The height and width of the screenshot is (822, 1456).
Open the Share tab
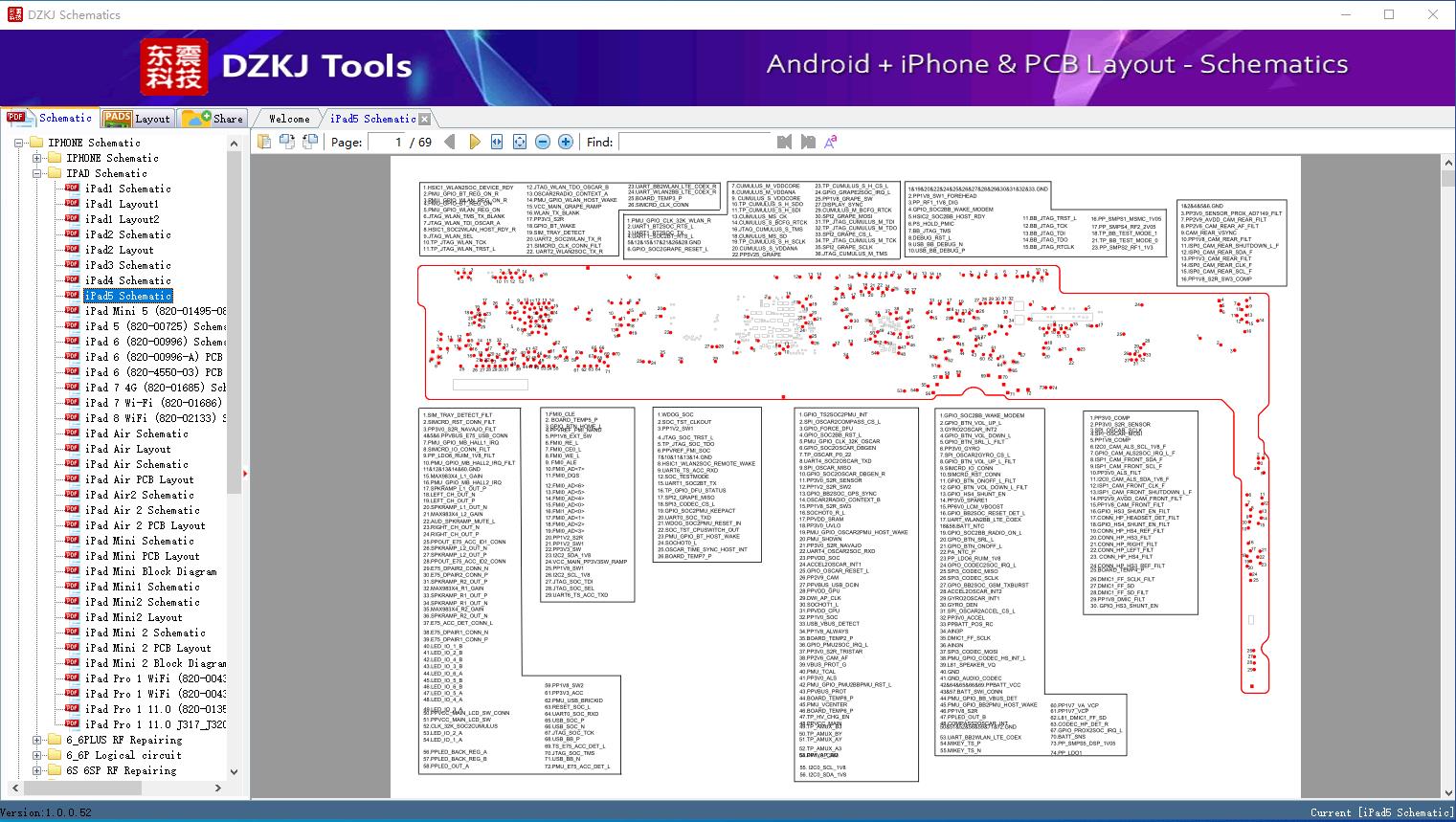tap(213, 118)
